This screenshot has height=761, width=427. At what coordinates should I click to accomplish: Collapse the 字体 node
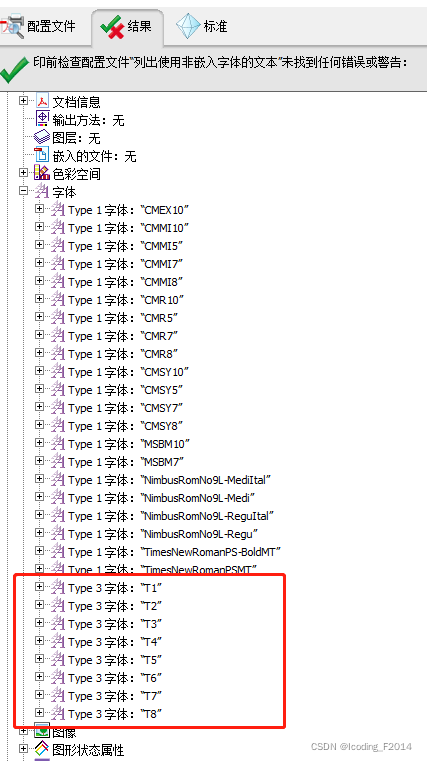coord(23,191)
